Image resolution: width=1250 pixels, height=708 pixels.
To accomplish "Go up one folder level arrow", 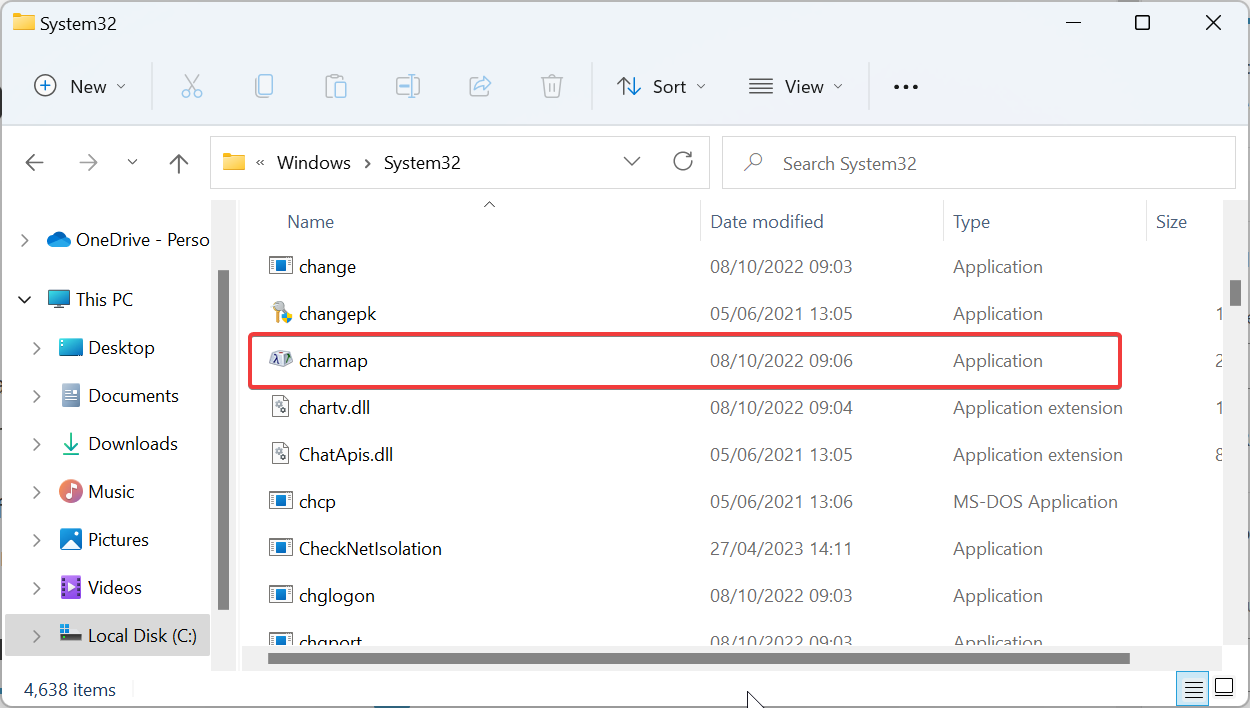I will (x=179, y=163).
